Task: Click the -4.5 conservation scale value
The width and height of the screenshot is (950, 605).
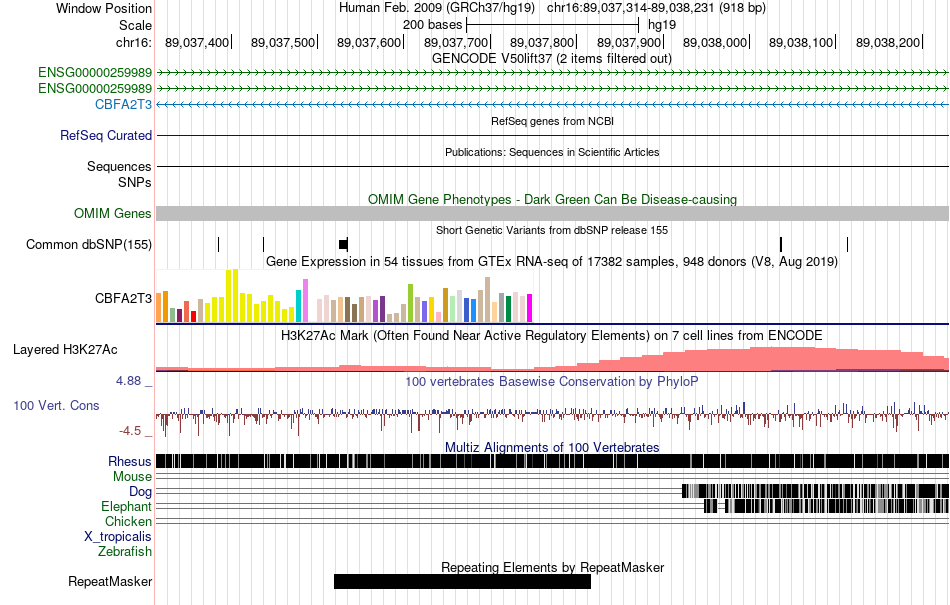Action: [x=130, y=431]
